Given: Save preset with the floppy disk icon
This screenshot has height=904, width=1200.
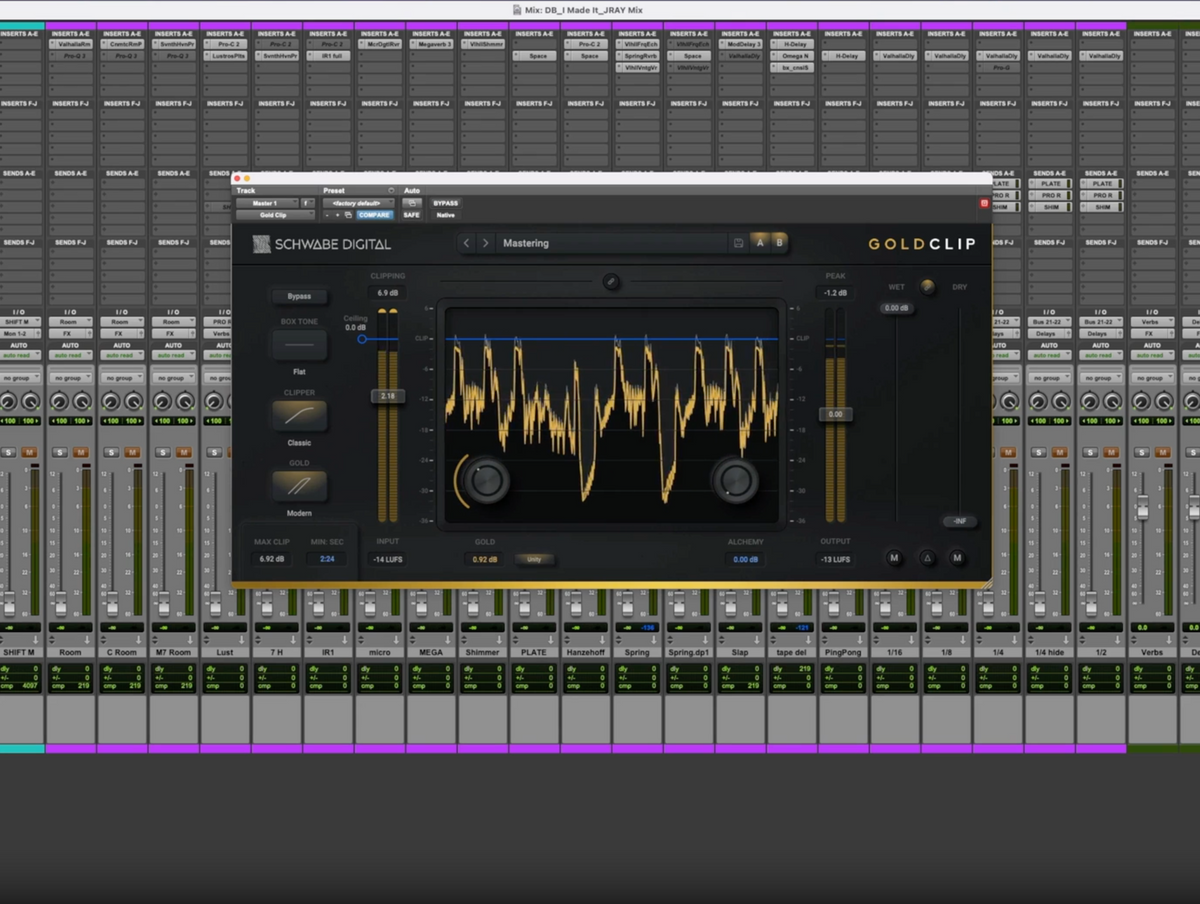Looking at the screenshot, I should click(x=738, y=243).
